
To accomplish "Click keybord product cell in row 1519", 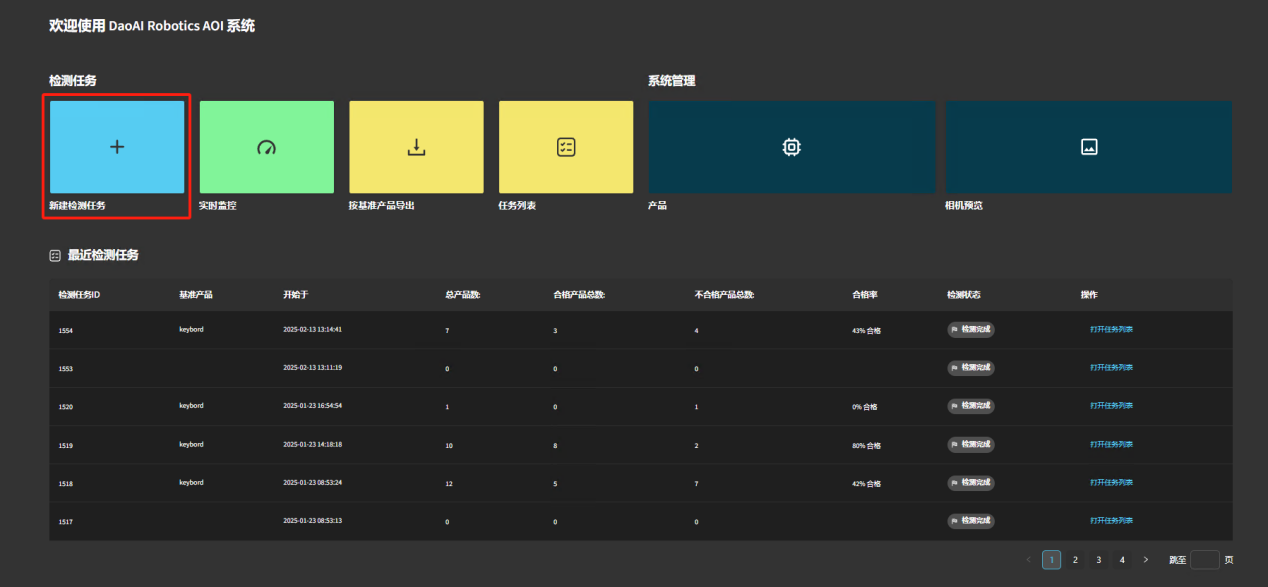I will click(191, 443).
